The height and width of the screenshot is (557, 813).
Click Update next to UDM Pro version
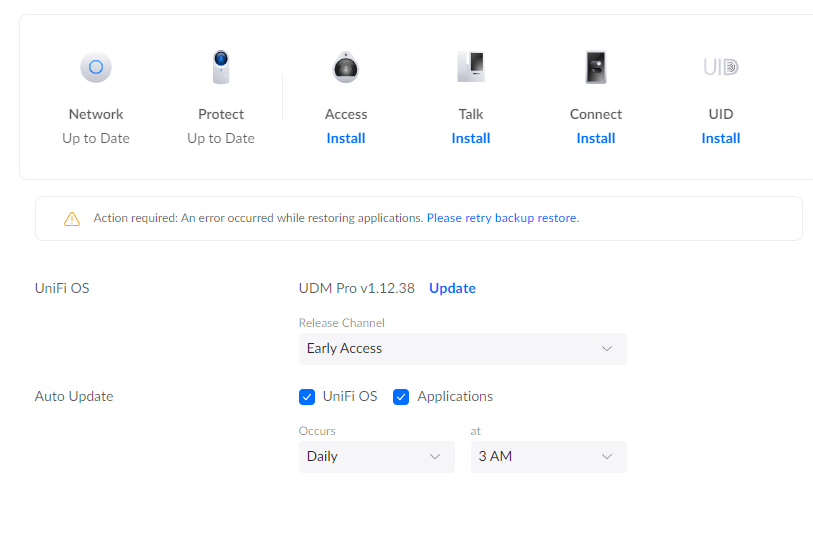pos(452,289)
